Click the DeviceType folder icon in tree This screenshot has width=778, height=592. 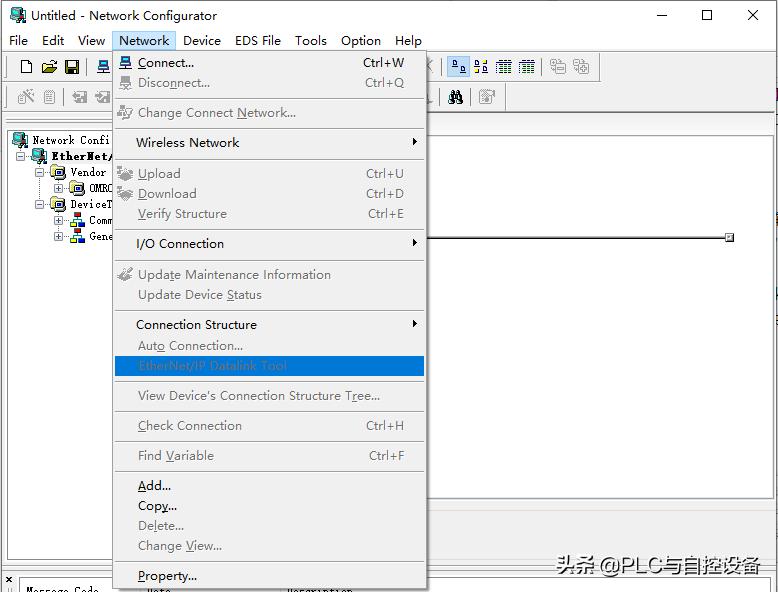pyautogui.click(x=58, y=204)
